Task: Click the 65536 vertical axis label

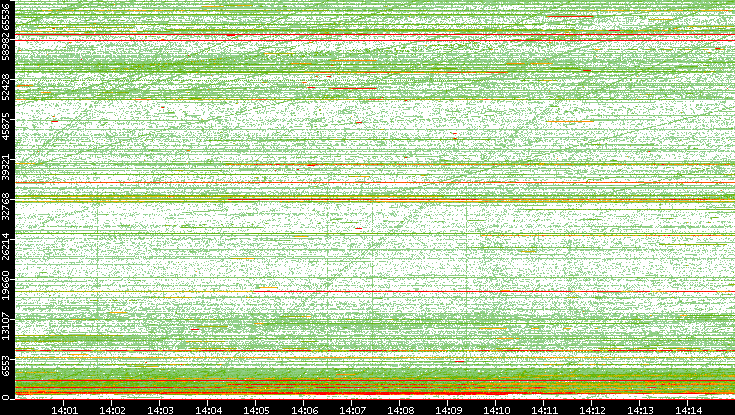Action: (6, 17)
